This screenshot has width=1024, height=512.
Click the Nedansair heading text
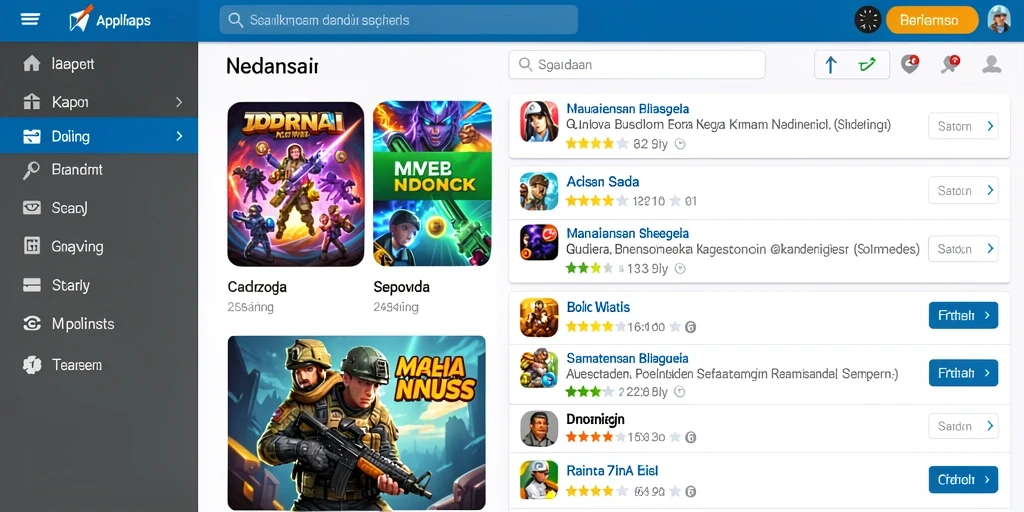272,65
